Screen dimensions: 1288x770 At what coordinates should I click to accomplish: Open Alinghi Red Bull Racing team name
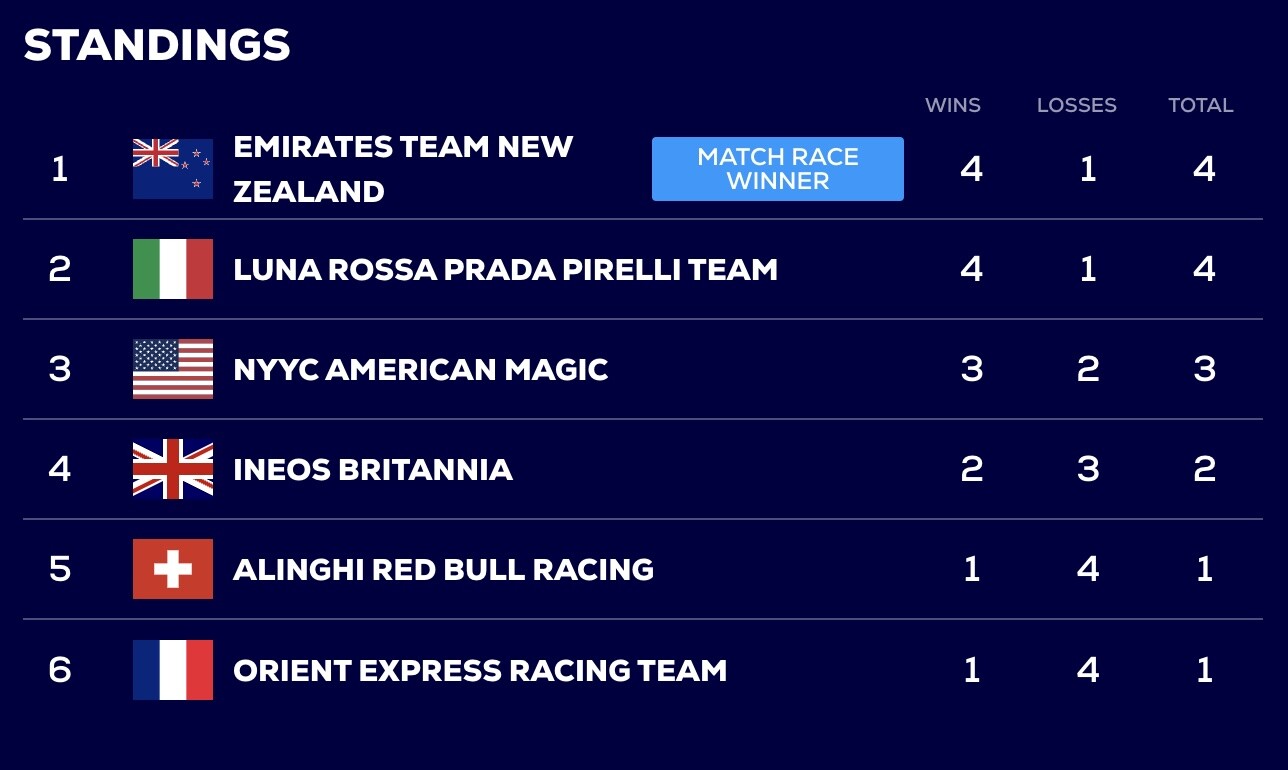coord(443,569)
